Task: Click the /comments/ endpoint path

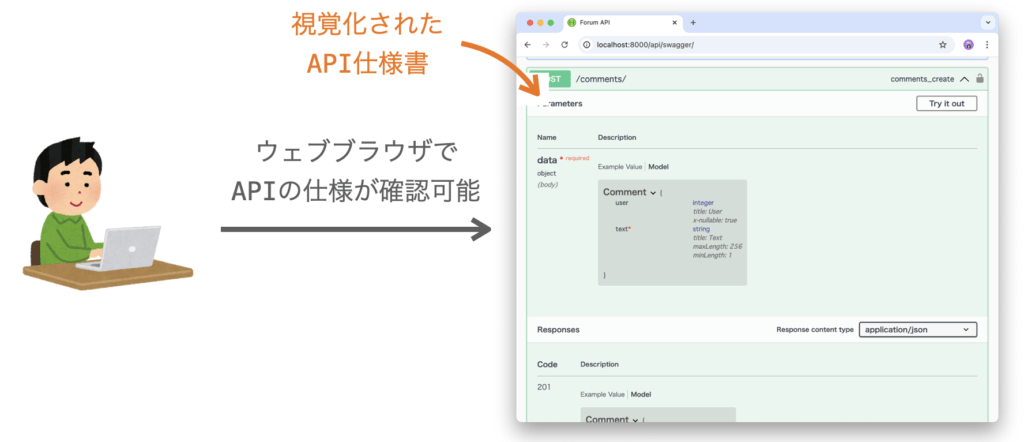Action: (x=601, y=79)
